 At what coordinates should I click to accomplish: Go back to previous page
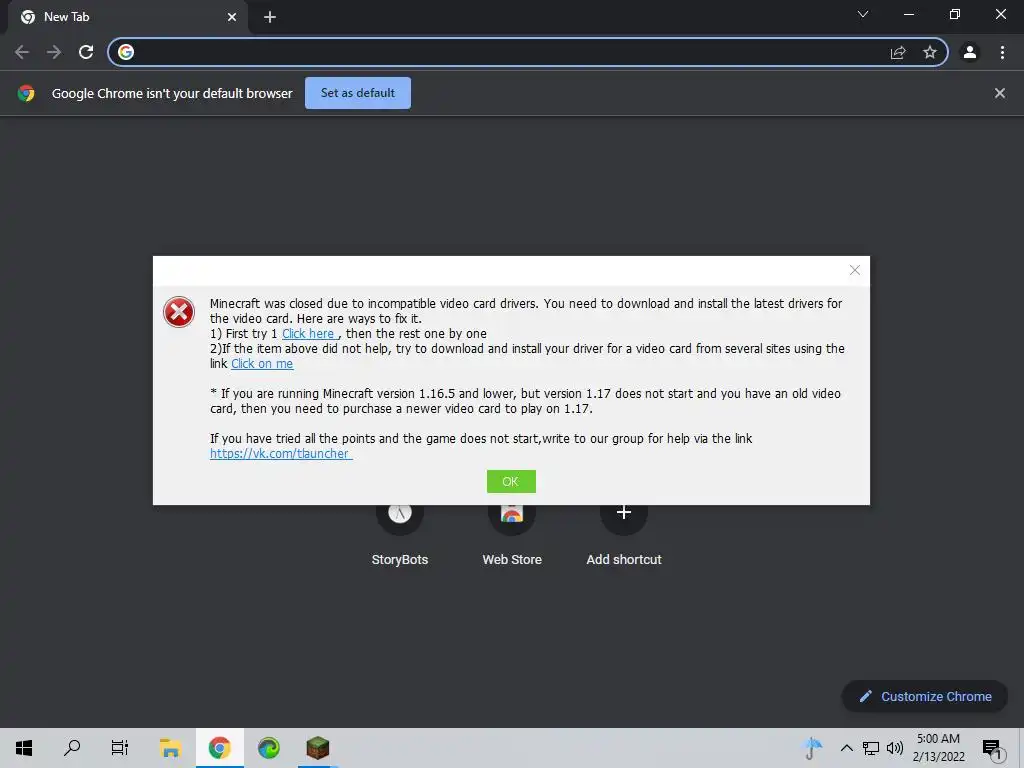tap(22, 52)
